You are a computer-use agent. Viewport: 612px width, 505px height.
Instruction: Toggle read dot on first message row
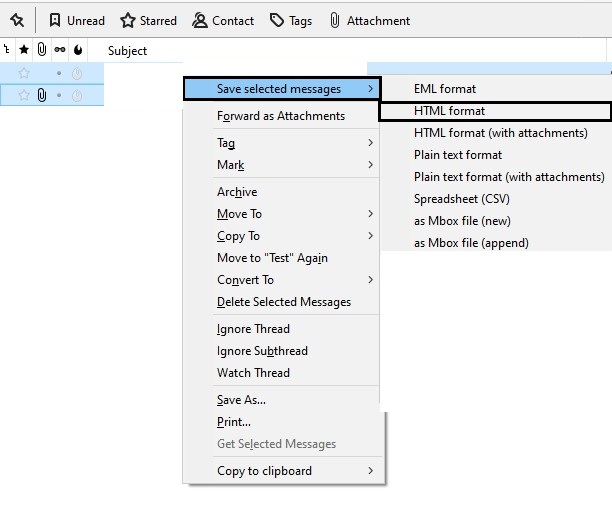[x=59, y=73]
